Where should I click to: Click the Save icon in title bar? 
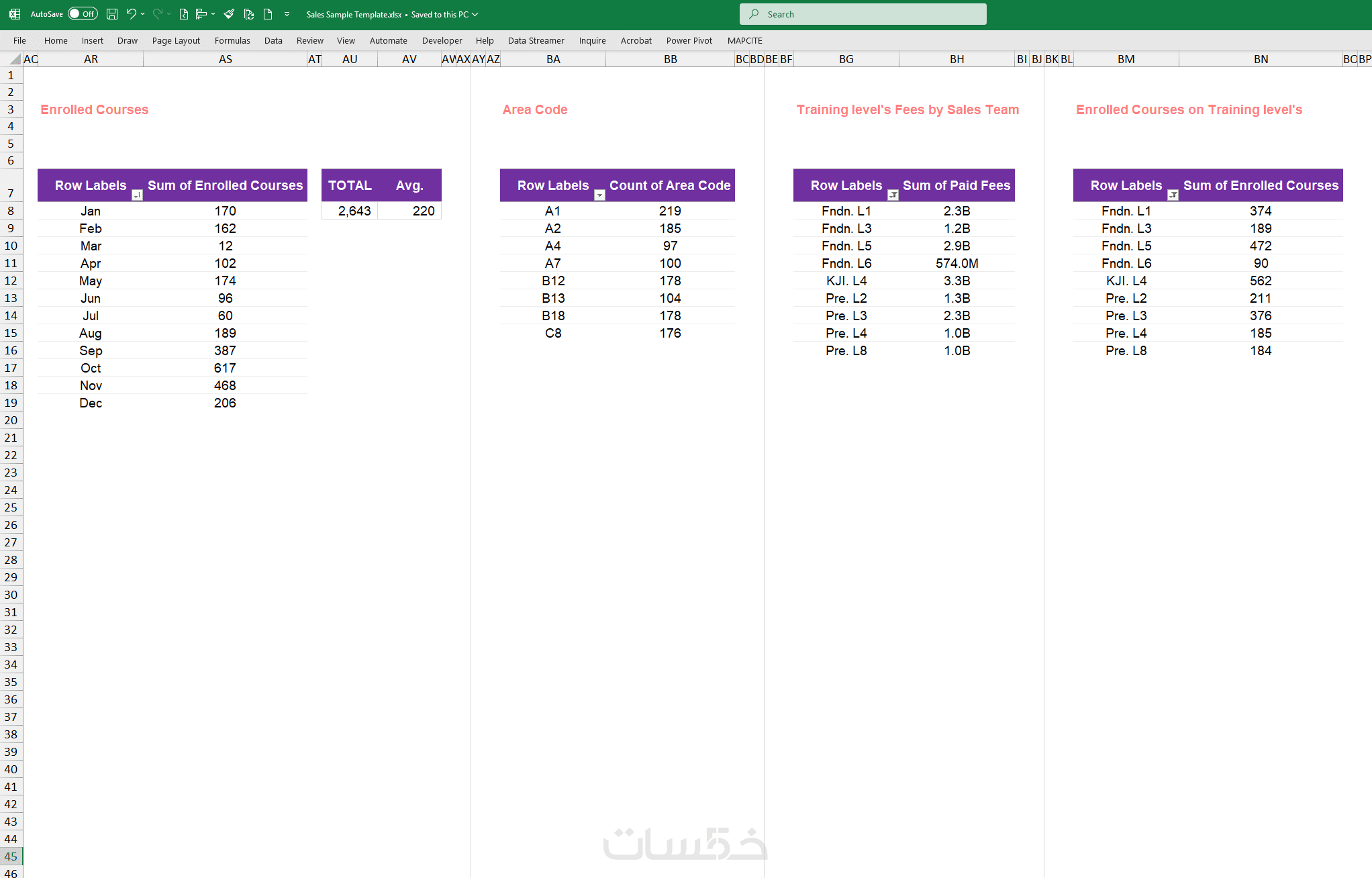click(112, 14)
